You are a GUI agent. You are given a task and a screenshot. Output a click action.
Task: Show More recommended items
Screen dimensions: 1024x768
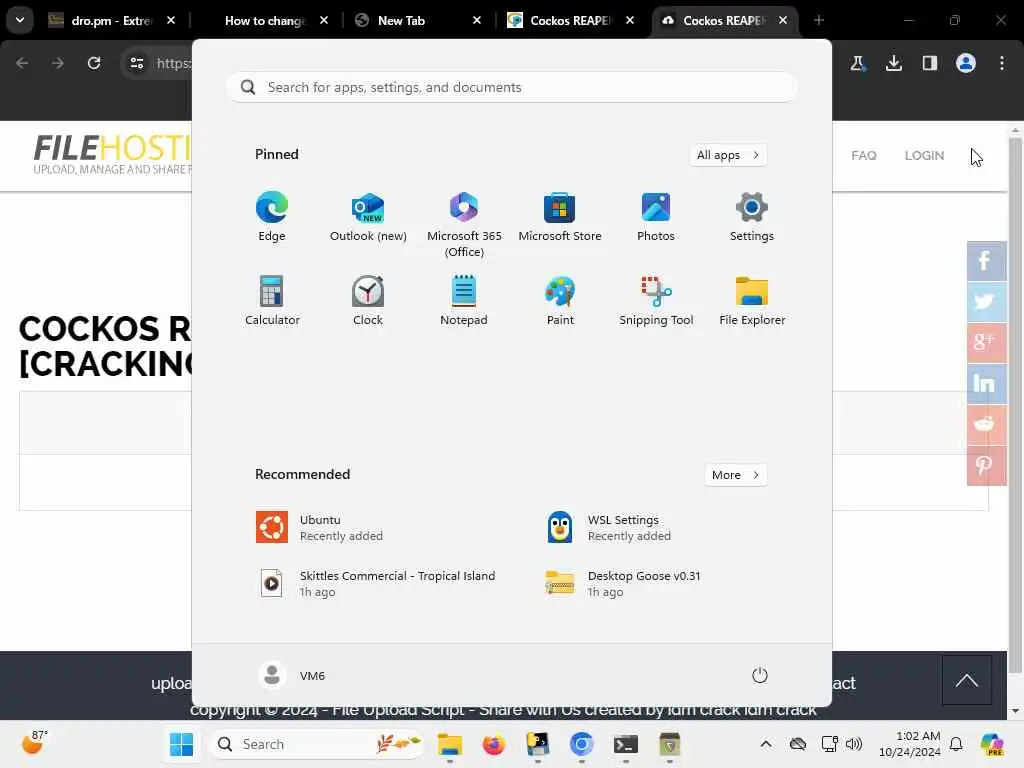click(736, 475)
